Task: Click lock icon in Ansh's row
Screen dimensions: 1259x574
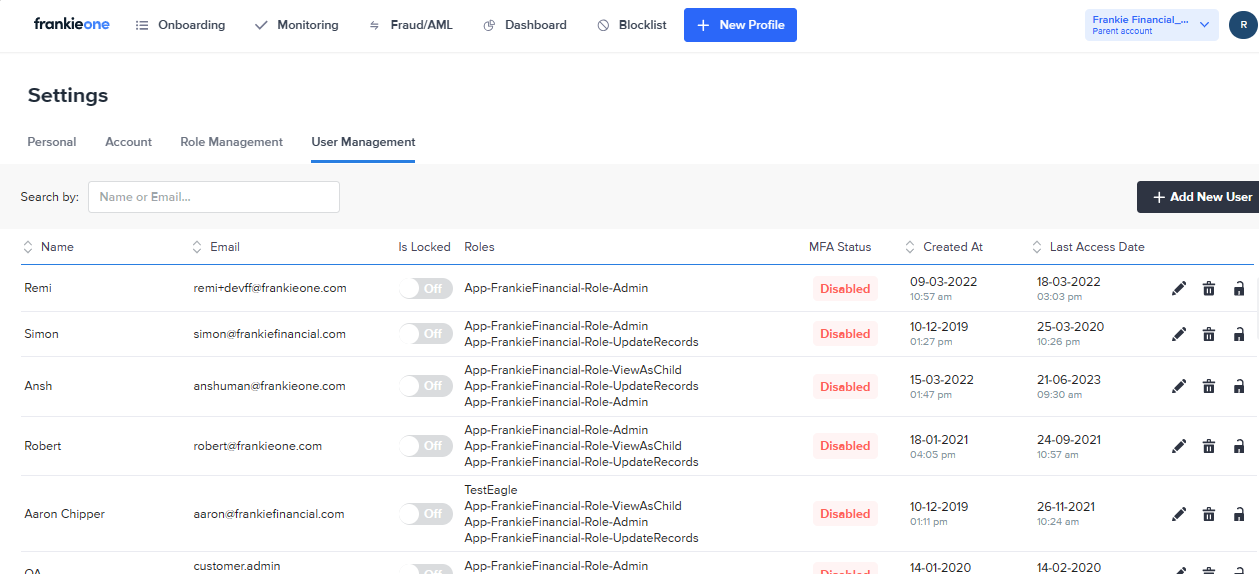Action: tap(1239, 386)
